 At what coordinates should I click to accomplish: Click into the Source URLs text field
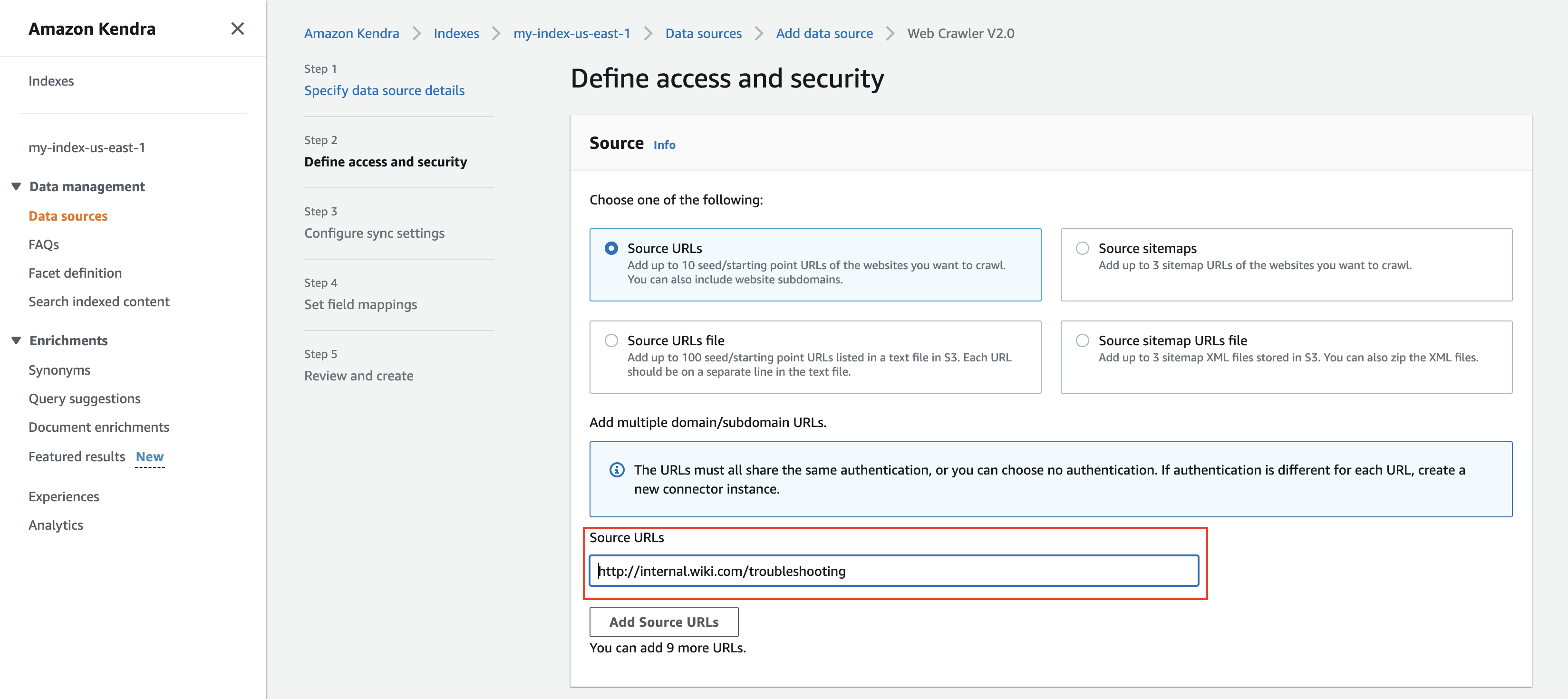893,571
